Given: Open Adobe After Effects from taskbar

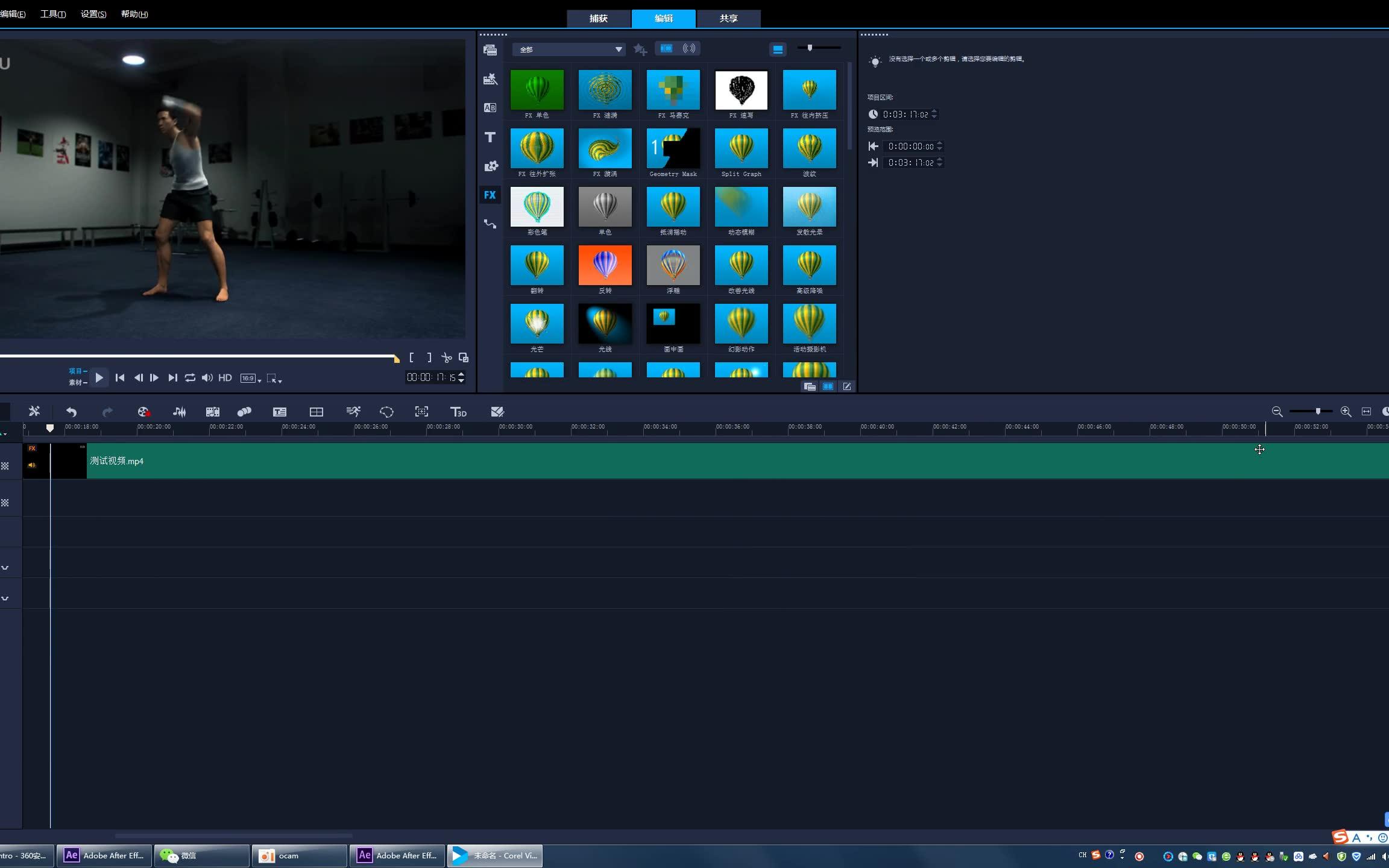Looking at the screenshot, I should tap(104, 855).
